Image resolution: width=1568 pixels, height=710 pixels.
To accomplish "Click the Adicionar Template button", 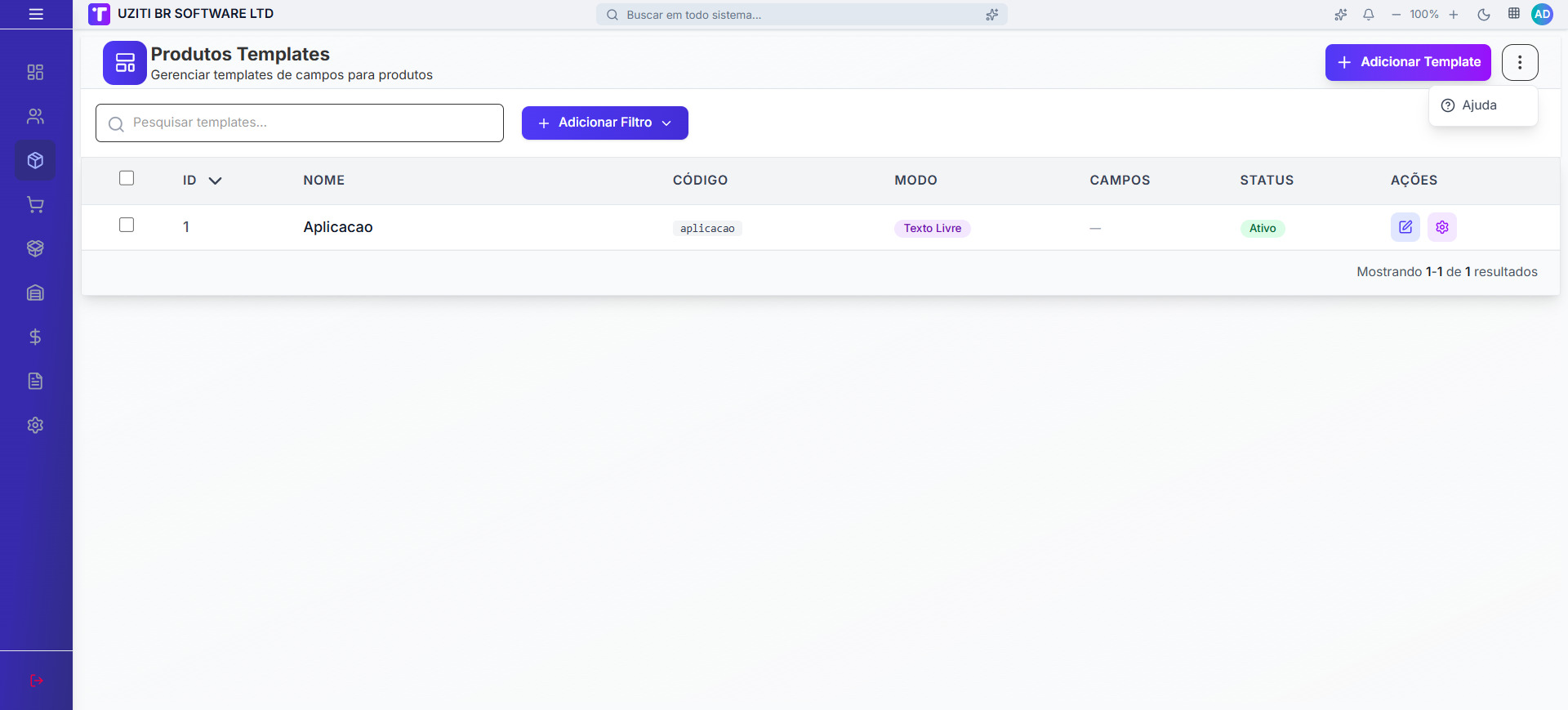I will pos(1407,62).
